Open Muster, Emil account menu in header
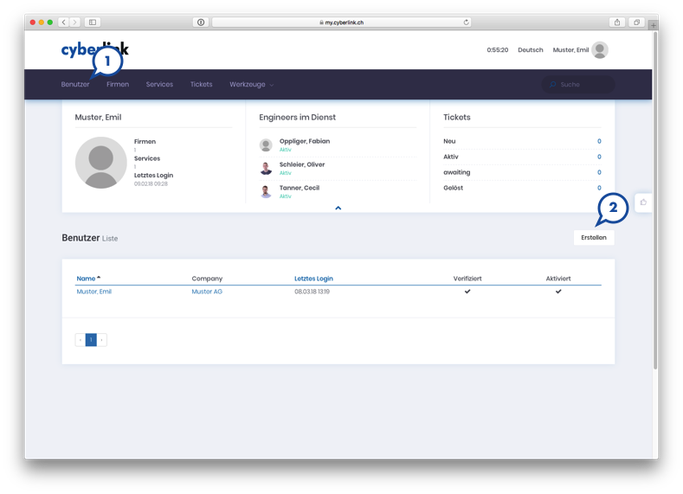Screen dimensions: 683x494 coord(571,50)
